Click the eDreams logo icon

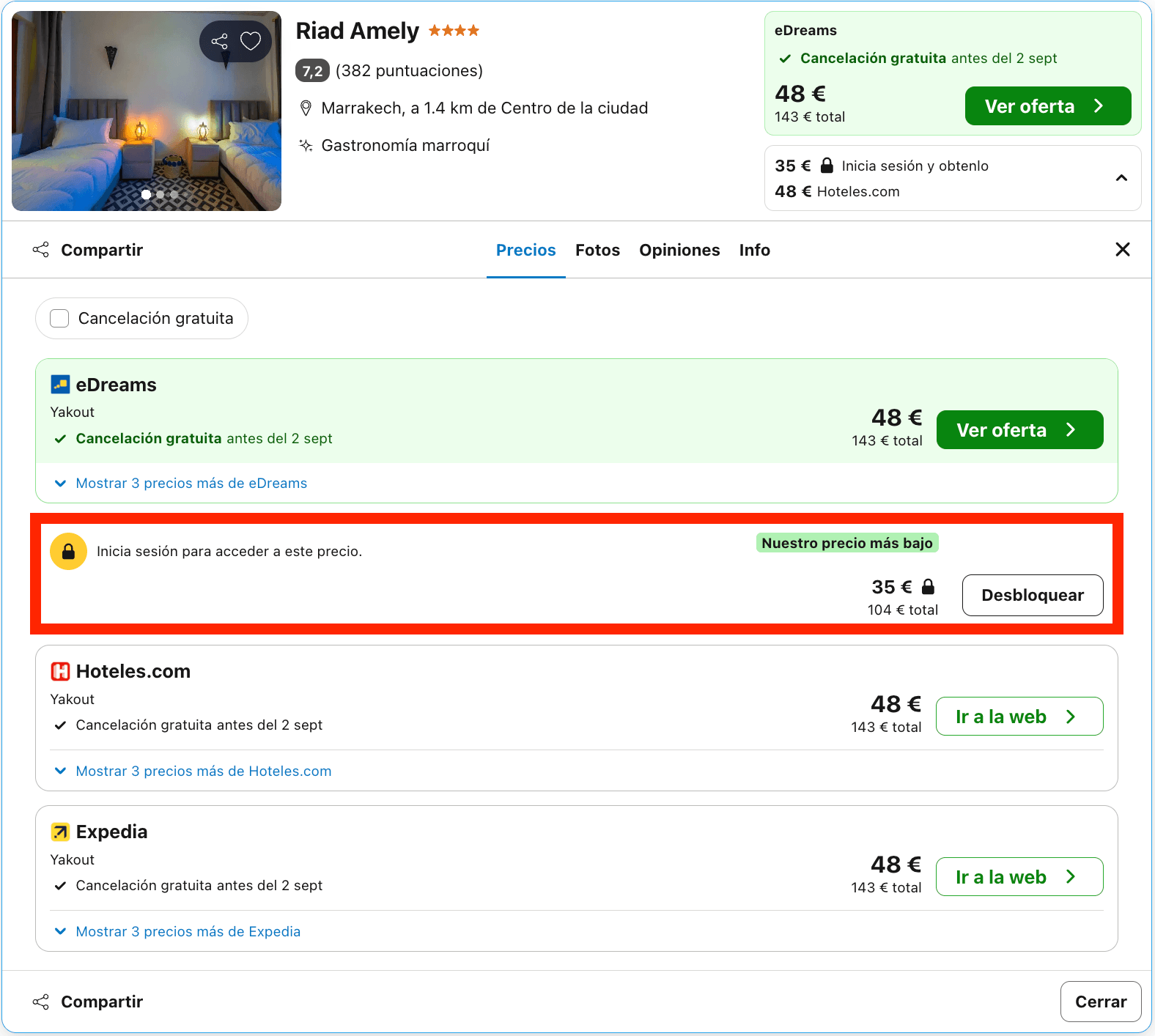[x=60, y=385]
